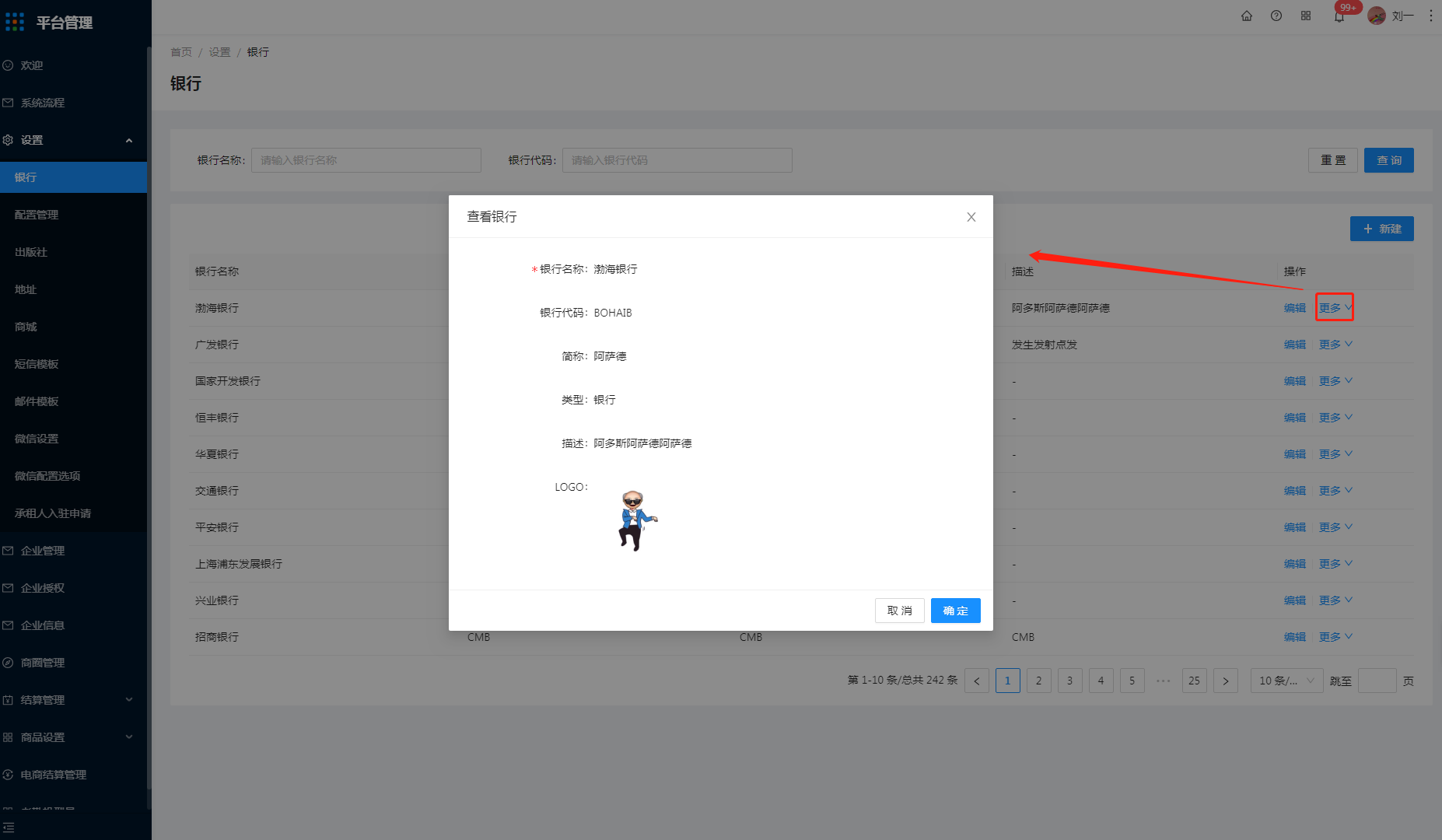Click 交通银行 name cell

click(217, 491)
